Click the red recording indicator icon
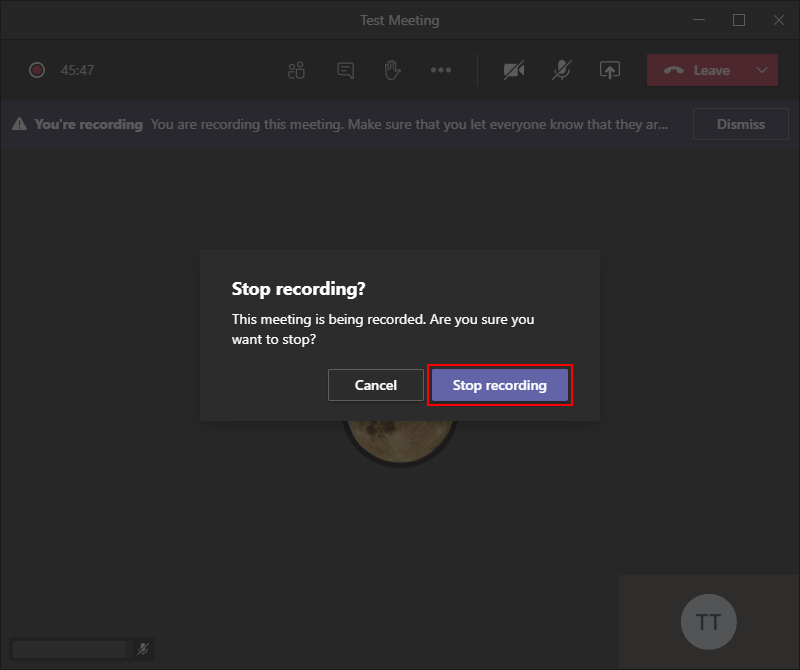 (x=37, y=70)
